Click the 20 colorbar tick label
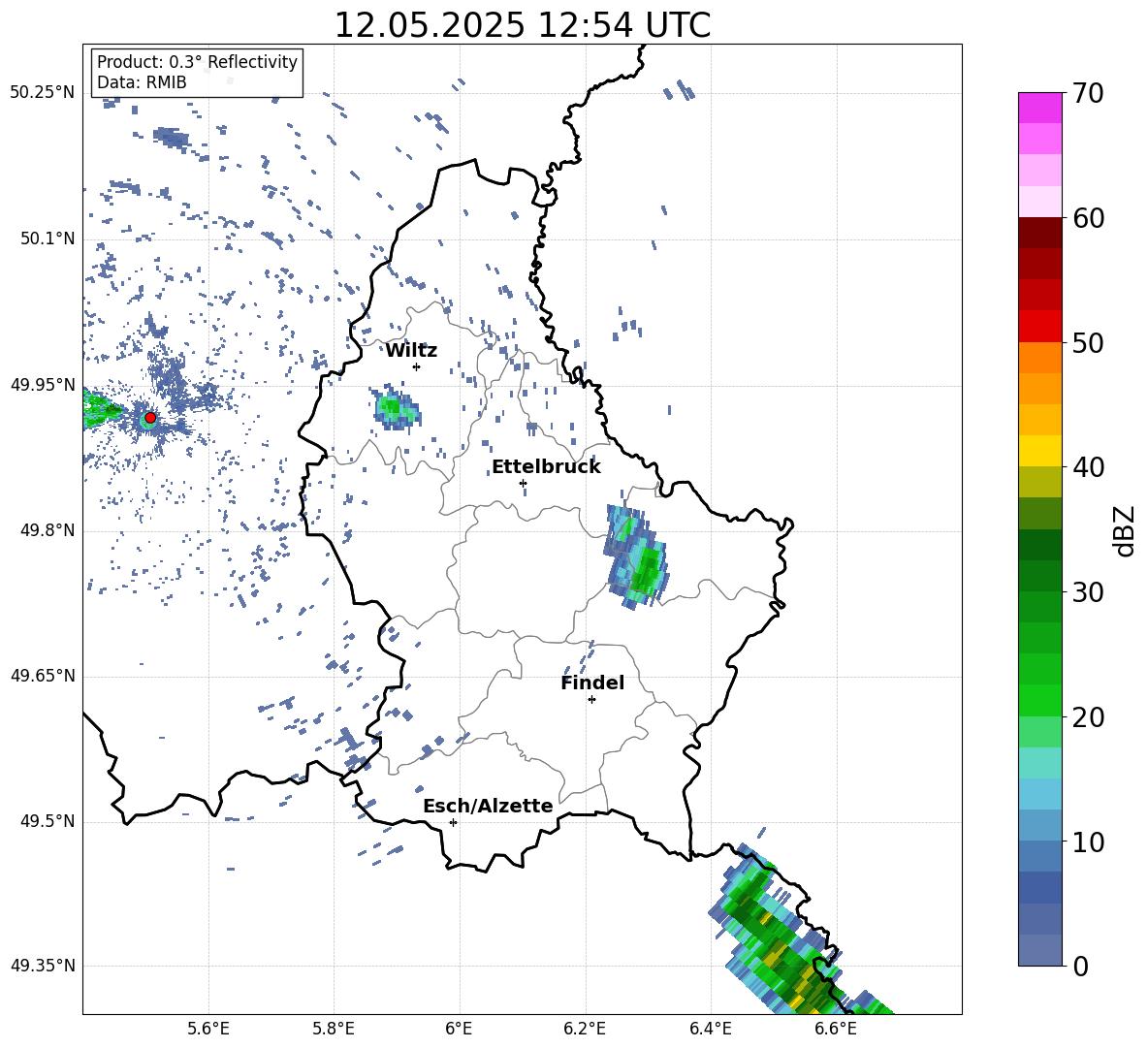 (1088, 717)
